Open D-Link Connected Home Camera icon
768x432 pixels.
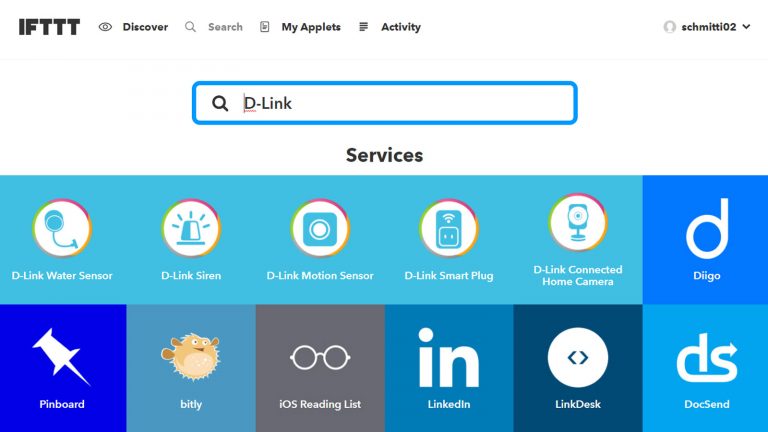click(x=578, y=222)
